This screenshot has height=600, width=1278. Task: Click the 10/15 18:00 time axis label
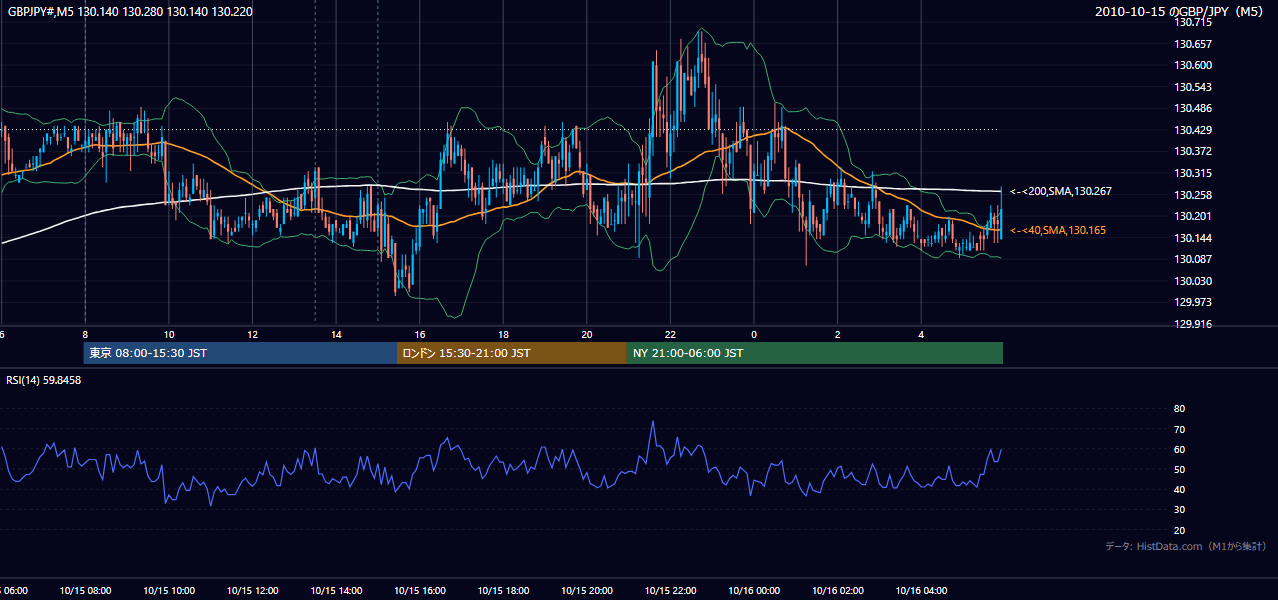503,591
